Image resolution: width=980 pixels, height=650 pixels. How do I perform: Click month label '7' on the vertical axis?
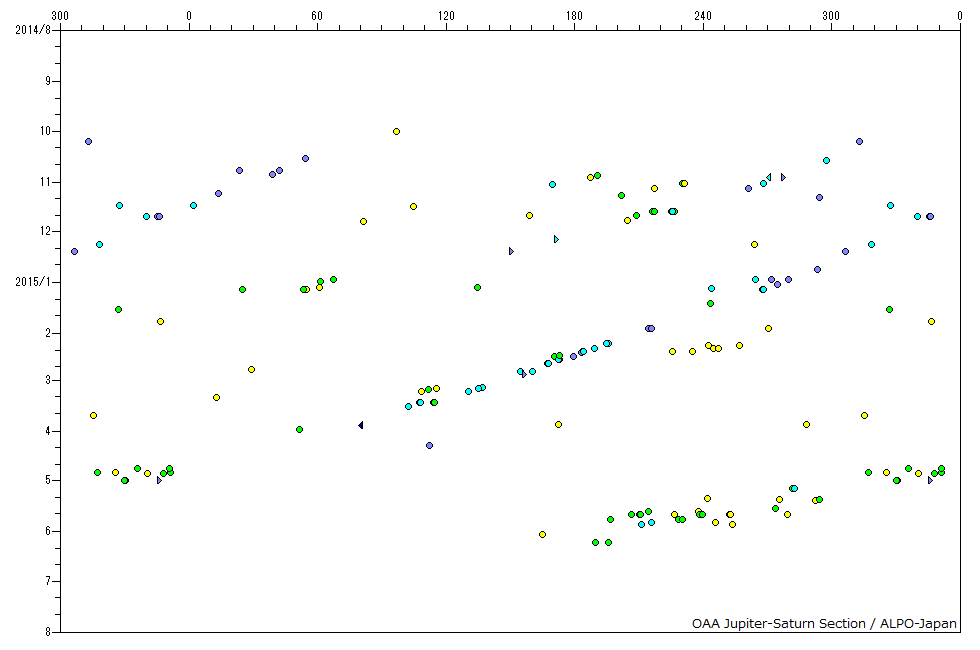pos(48,581)
